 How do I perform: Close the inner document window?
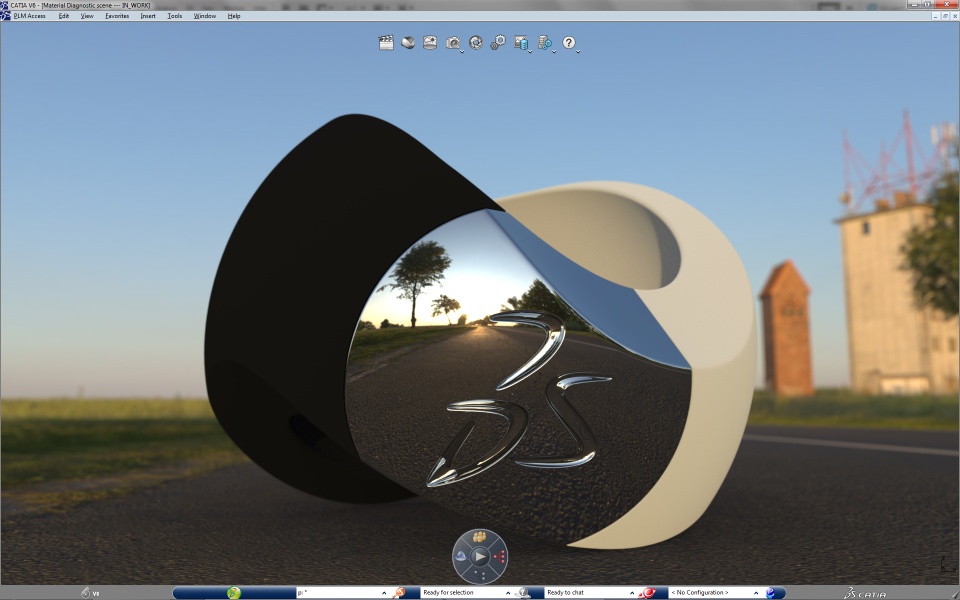tap(953, 16)
